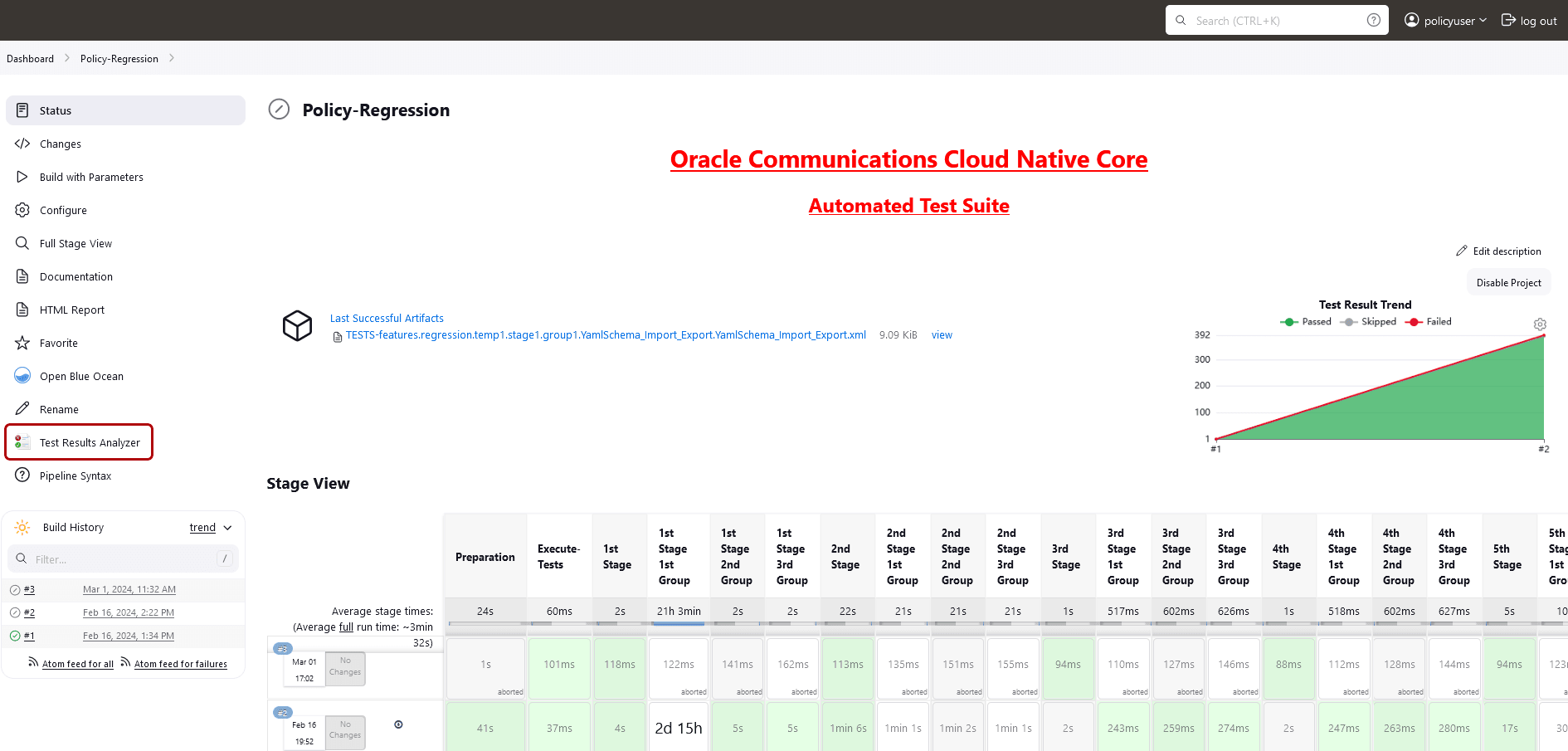This screenshot has width=1568, height=751.
Task: Open the Last Successful Artifacts link
Action: [x=387, y=319]
